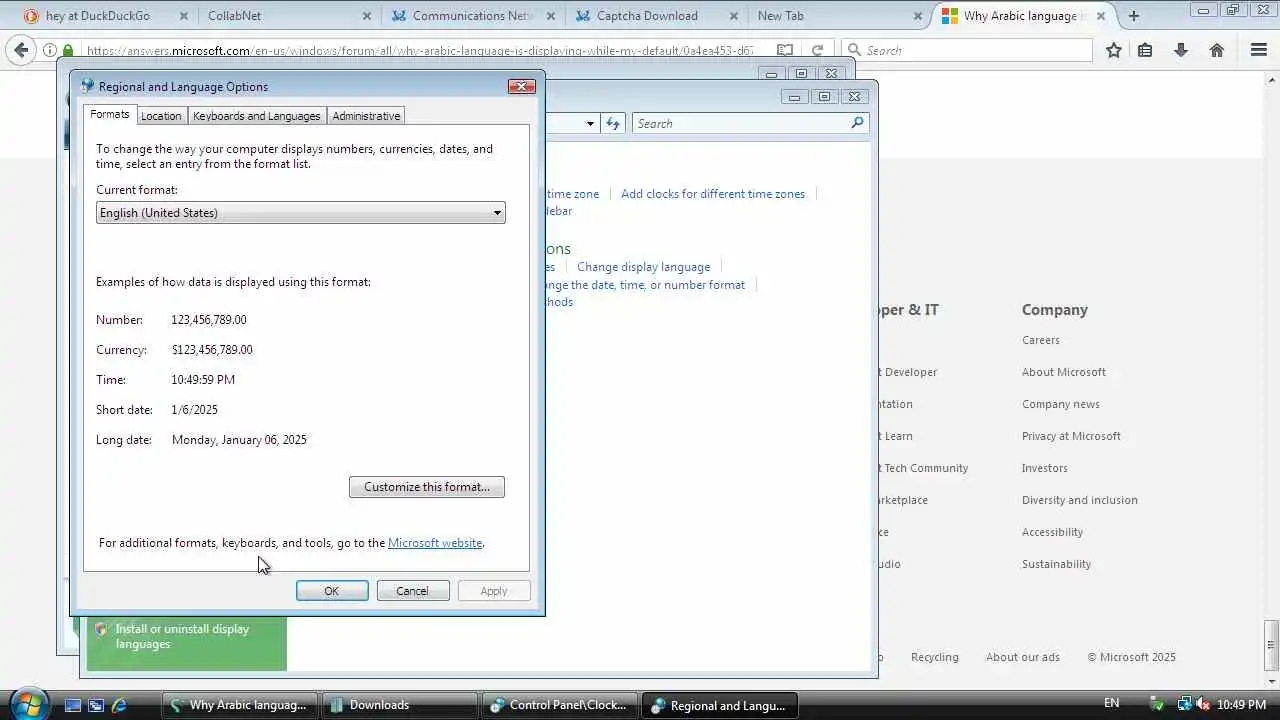Select Why Arabic language taskbar button

240,705
